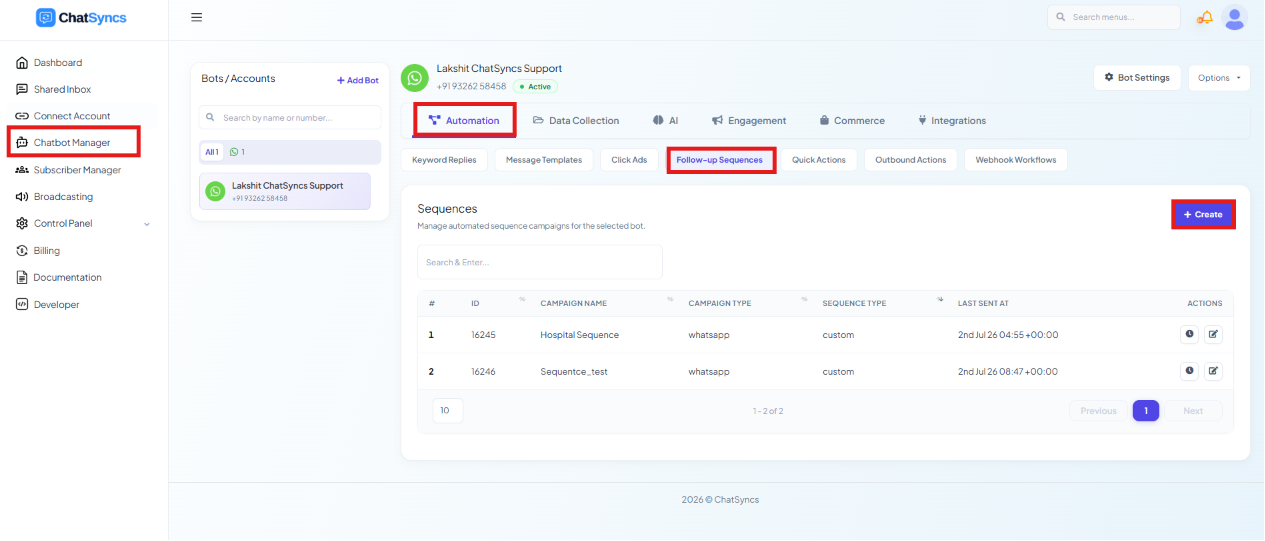
Task: Open Follow-up Sequences
Action: point(720,160)
